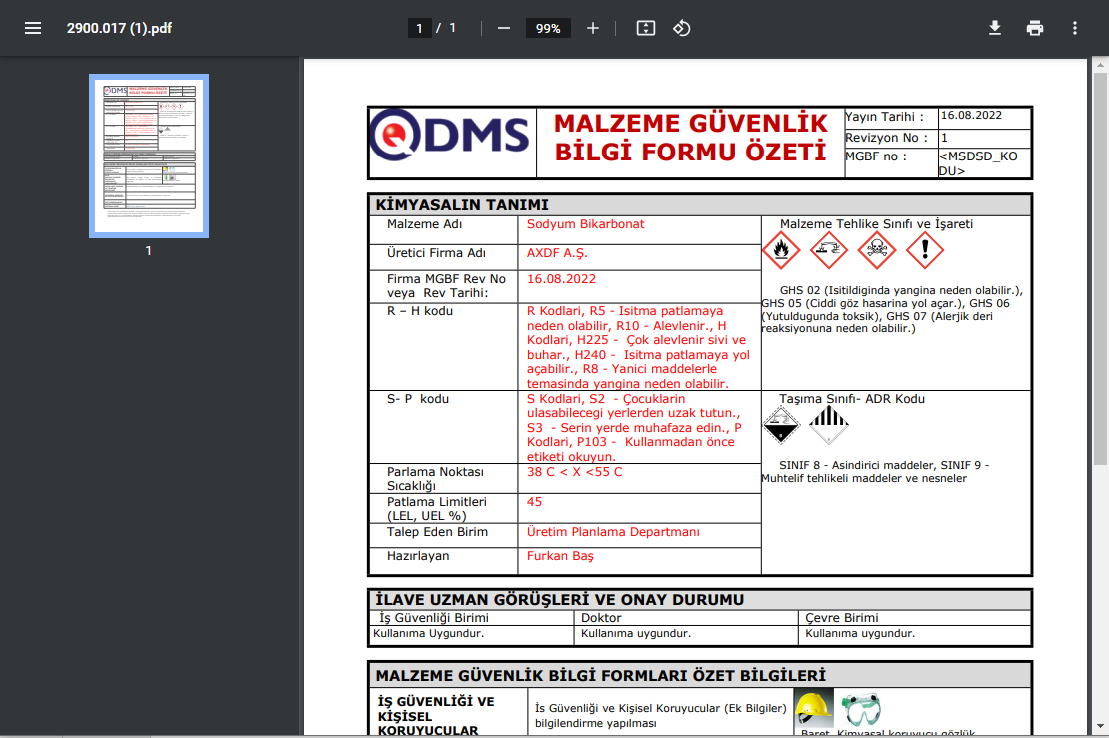Click the 99% zoom level field
This screenshot has width=1109, height=738.
[x=548, y=28]
